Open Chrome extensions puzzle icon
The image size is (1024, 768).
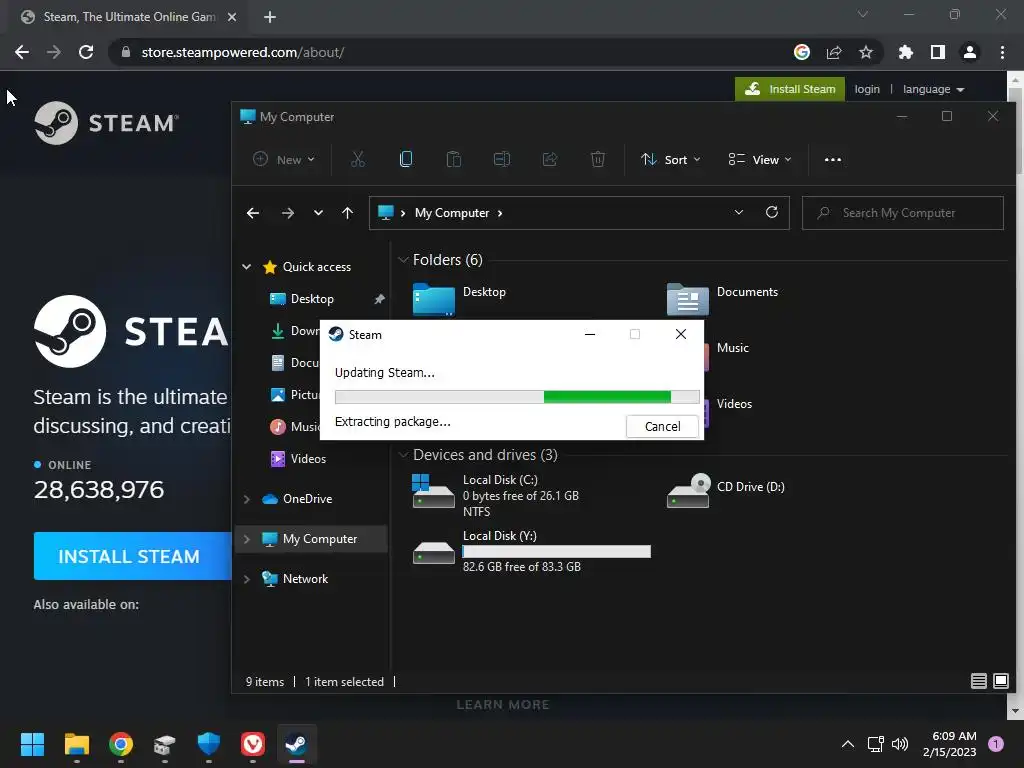[905, 52]
